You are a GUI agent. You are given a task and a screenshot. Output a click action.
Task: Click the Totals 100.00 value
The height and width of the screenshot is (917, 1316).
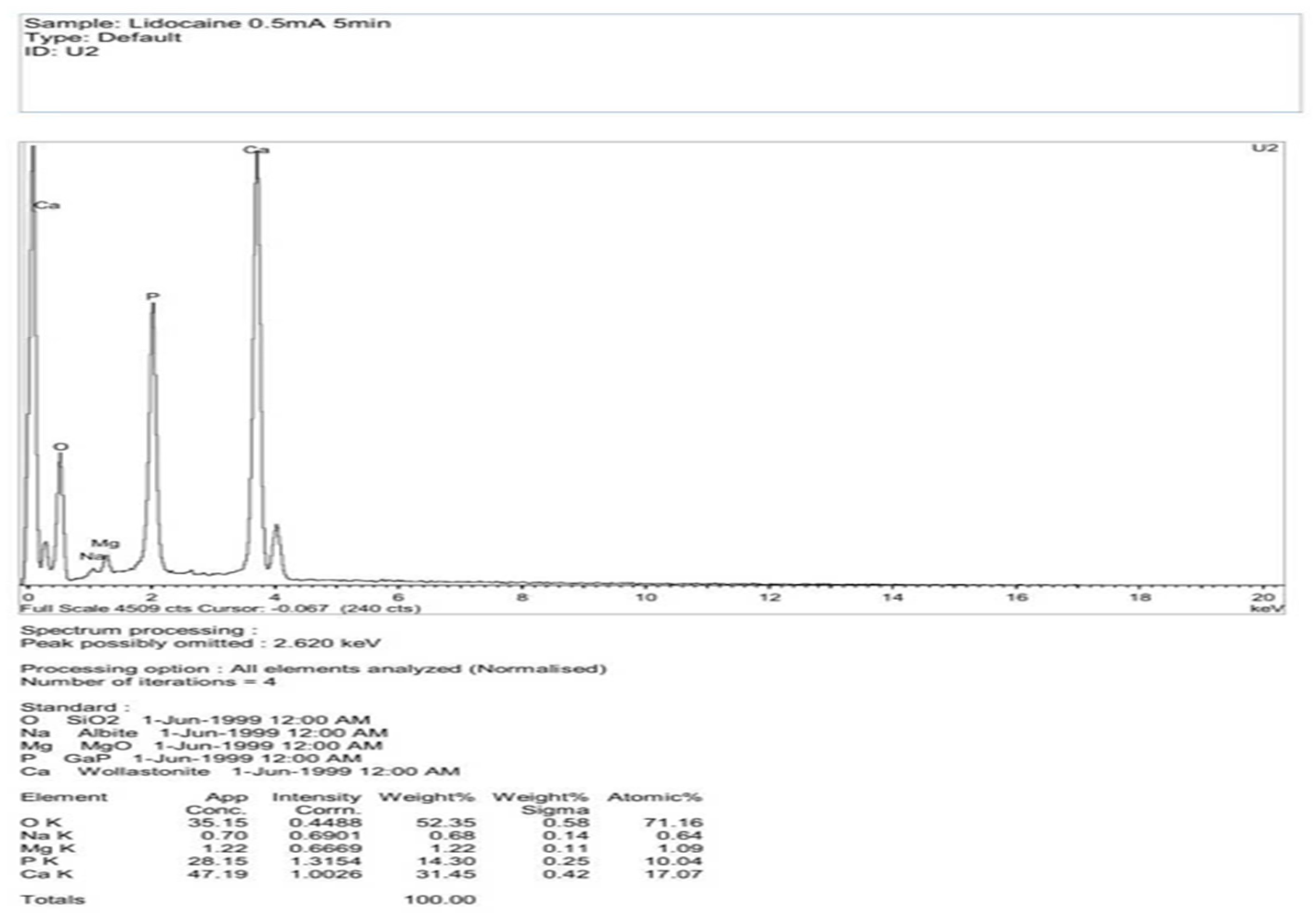point(440,899)
